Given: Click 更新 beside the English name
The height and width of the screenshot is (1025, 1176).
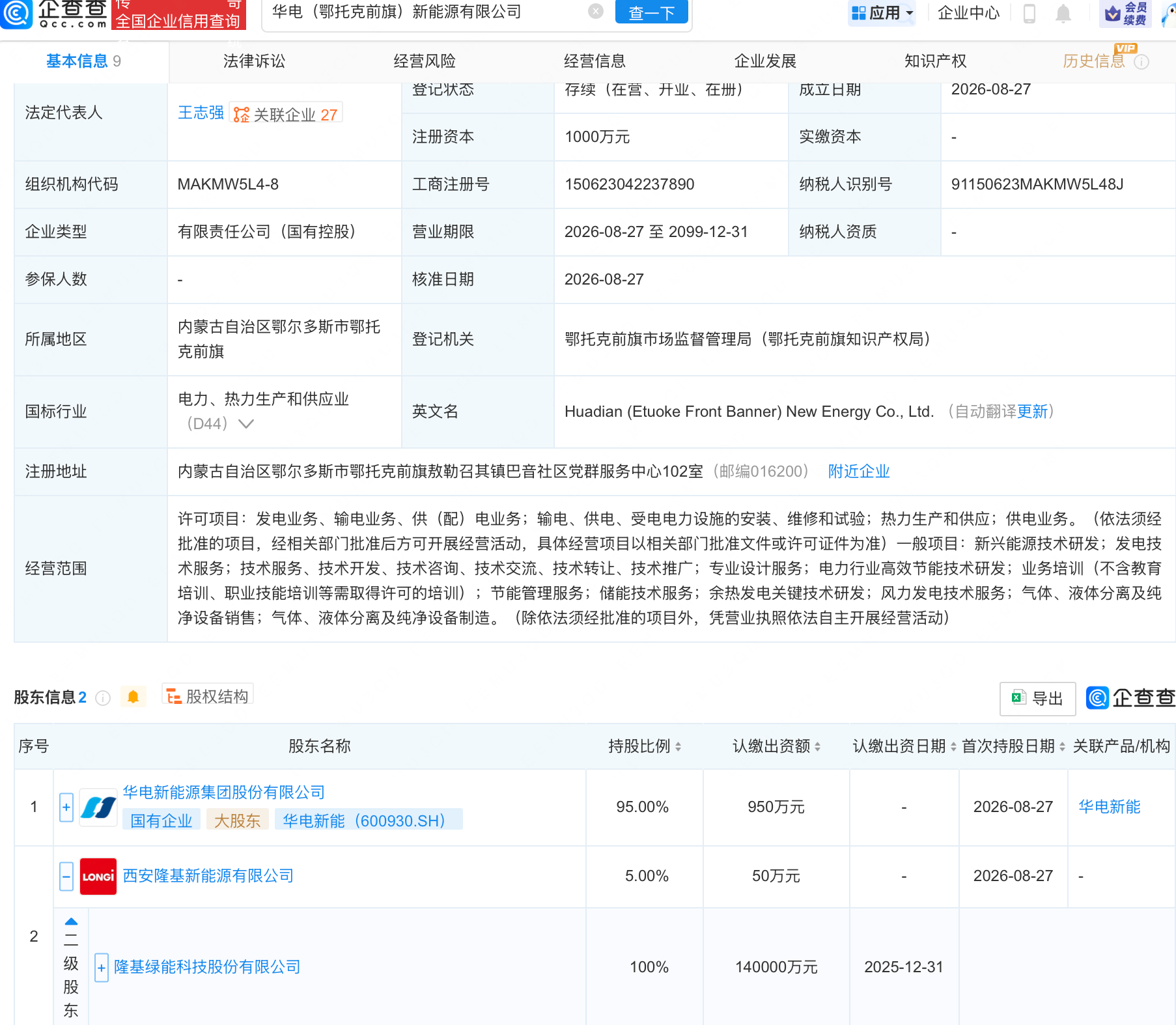Looking at the screenshot, I should (1032, 412).
